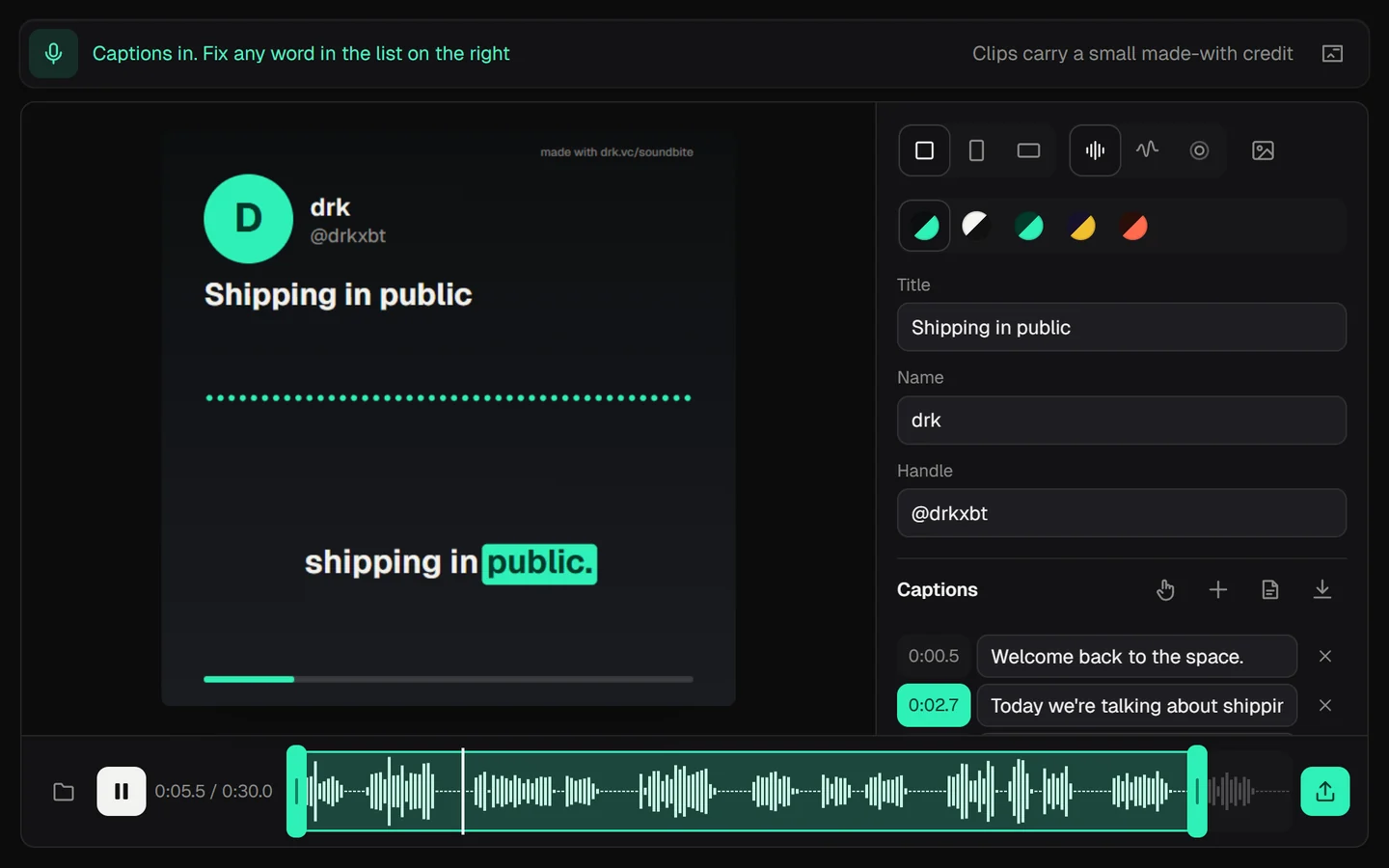Click the "Clips carry a small made-with credit" text

pyautogui.click(x=1132, y=54)
